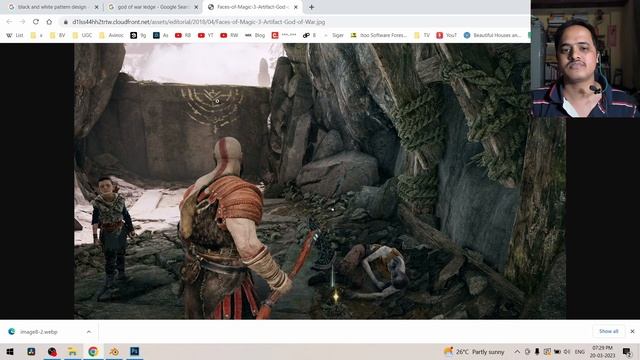The width and height of the screenshot is (640, 360).
Task: Open the taskbar clock showing 07:29 PM
Action: pyautogui.click(x=602, y=351)
